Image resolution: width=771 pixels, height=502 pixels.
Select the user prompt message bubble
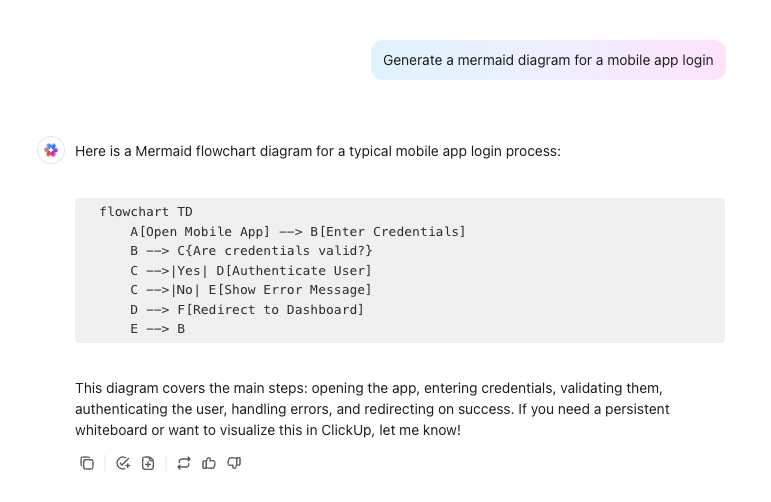point(548,60)
